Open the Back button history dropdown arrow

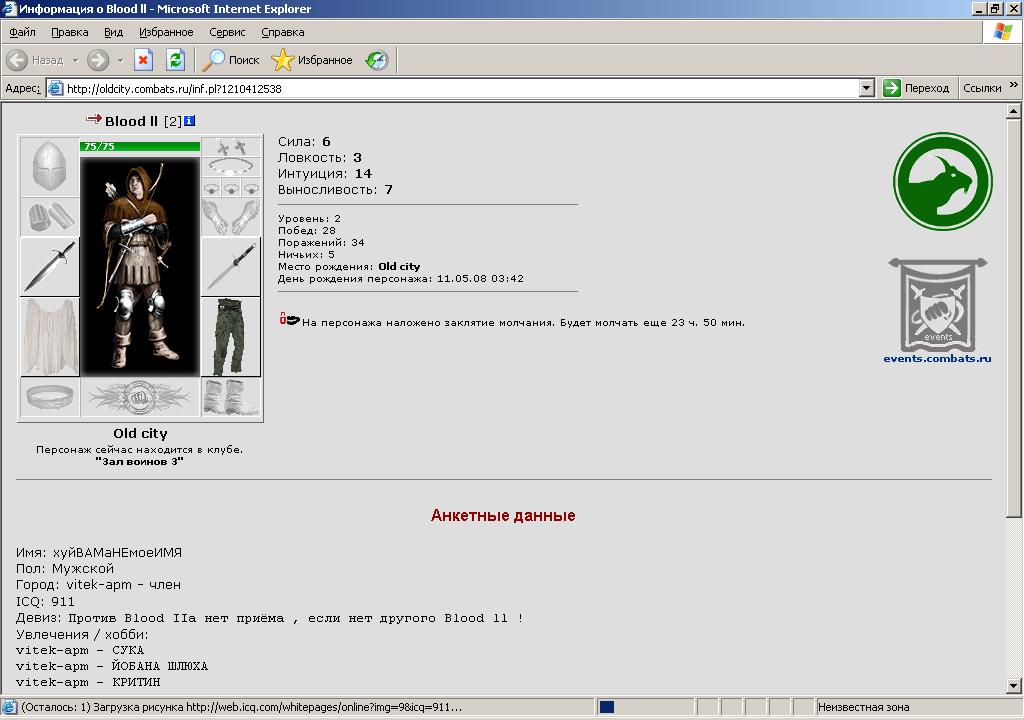(75, 60)
